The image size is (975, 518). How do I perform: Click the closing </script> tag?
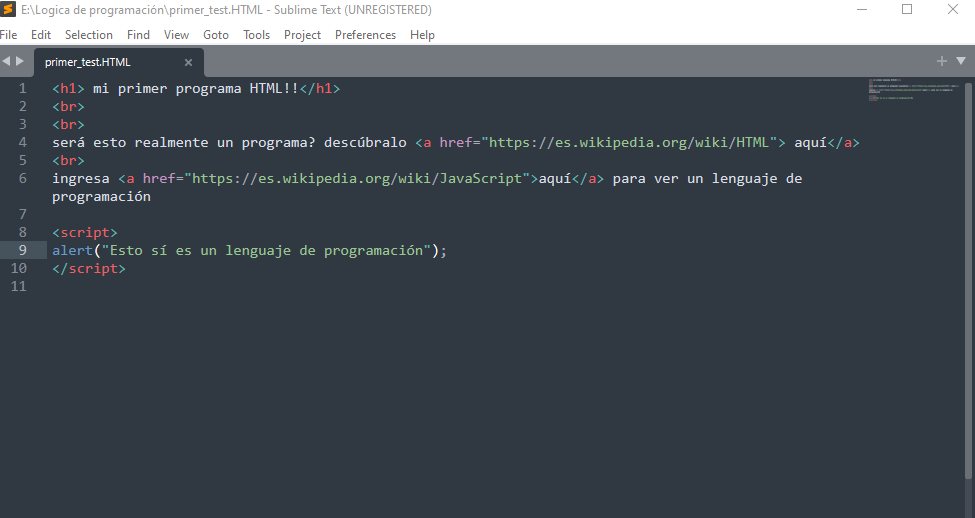click(89, 269)
